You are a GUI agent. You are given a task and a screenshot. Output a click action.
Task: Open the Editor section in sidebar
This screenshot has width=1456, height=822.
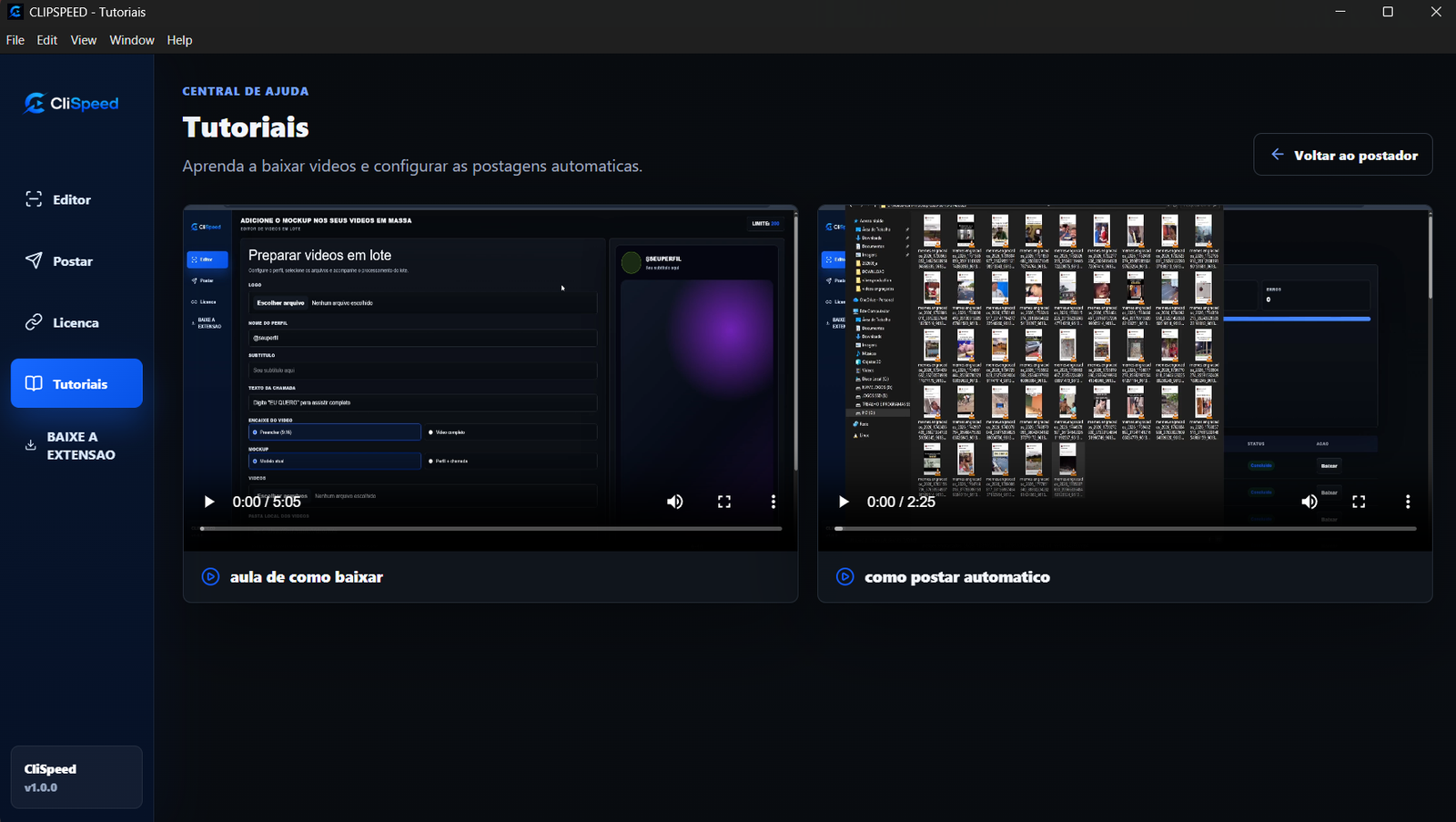[x=76, y=199]
